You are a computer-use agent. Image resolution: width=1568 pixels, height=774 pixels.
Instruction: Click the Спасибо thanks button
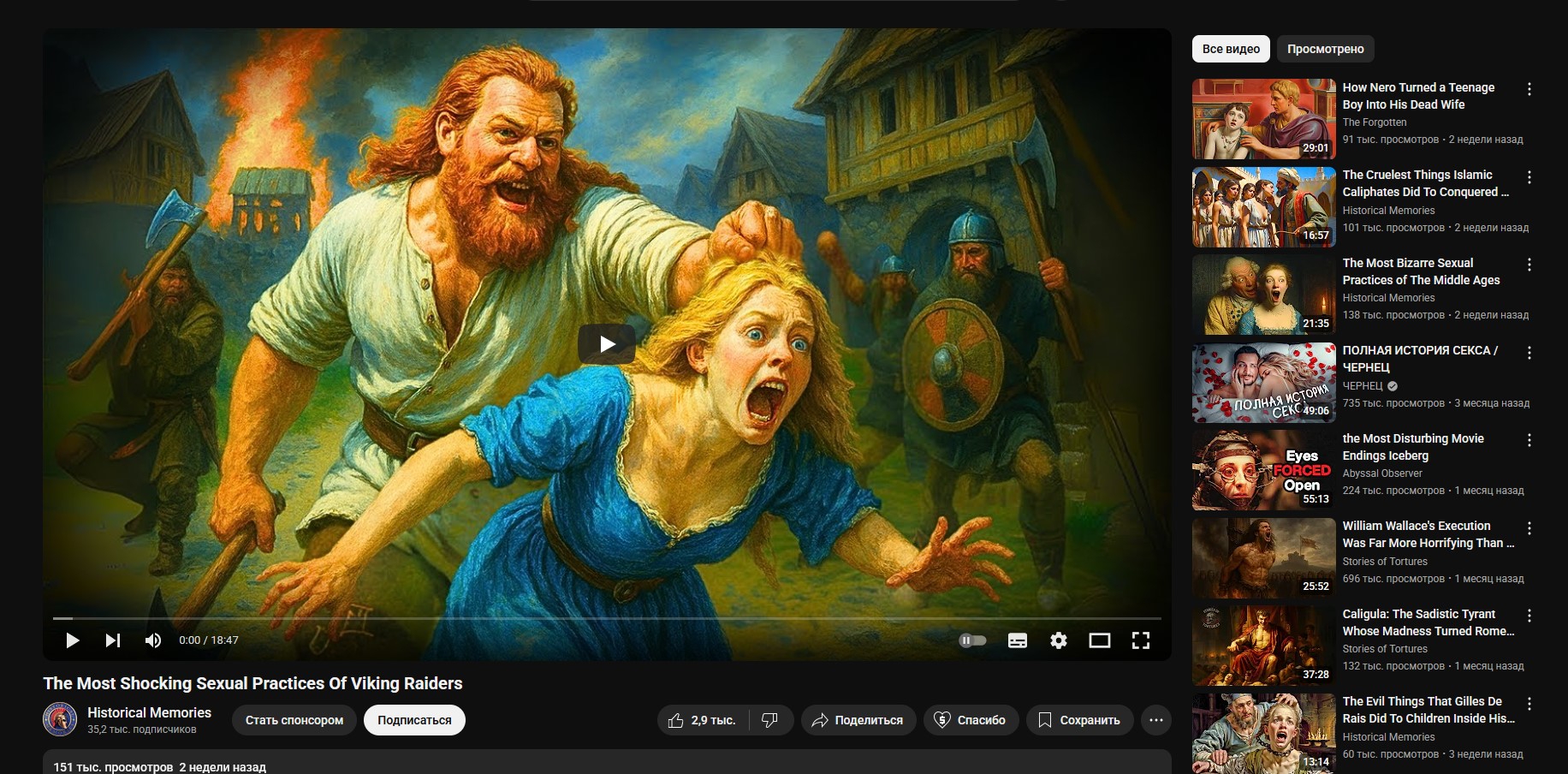(x=971, y=720)
